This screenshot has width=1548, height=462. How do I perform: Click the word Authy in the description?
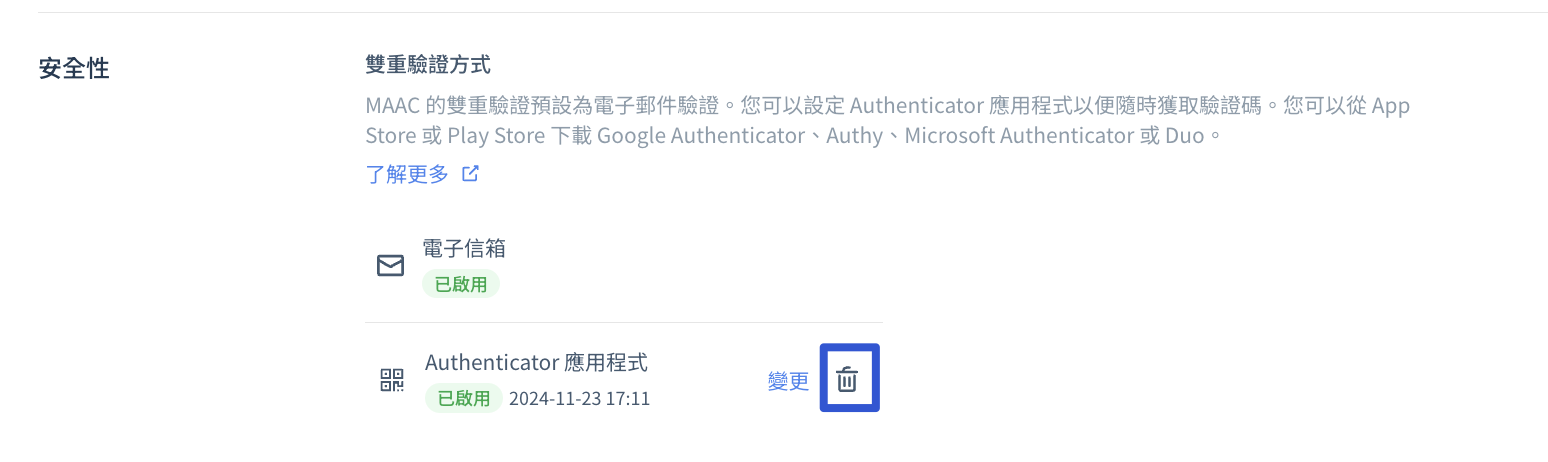tap(855, 135)
